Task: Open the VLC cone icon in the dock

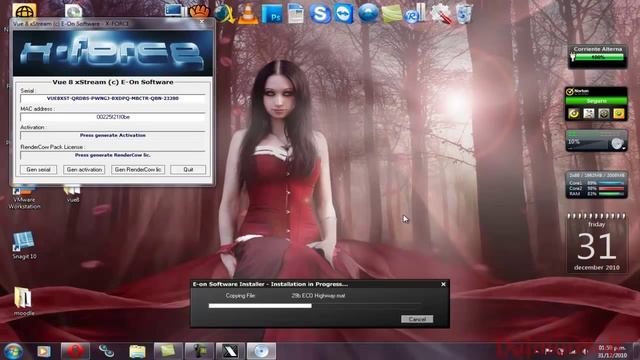Action: (x=248, y=13)
